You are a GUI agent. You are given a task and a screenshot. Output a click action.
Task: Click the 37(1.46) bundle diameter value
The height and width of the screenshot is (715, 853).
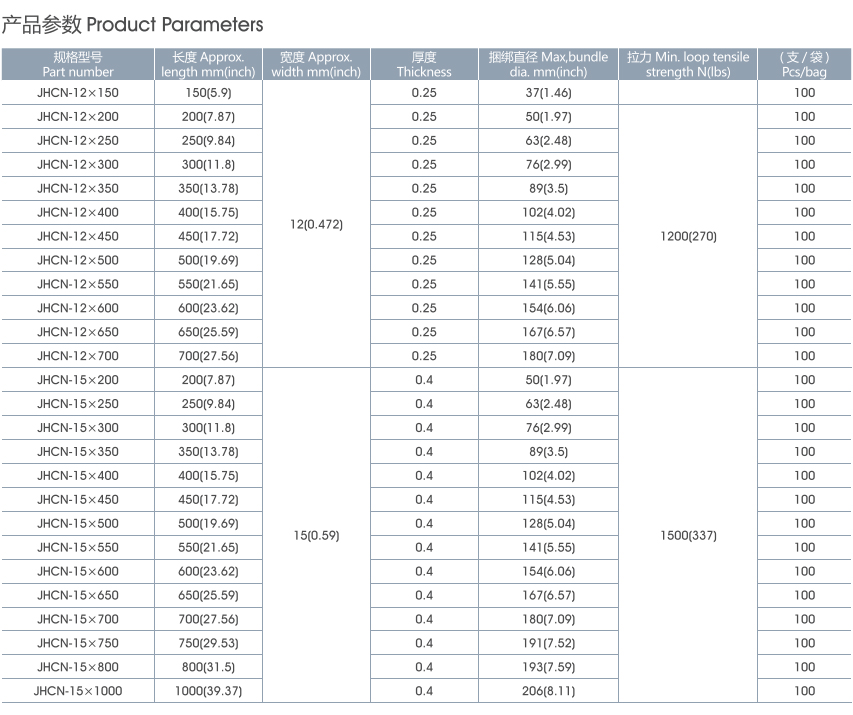click(548, 93)
